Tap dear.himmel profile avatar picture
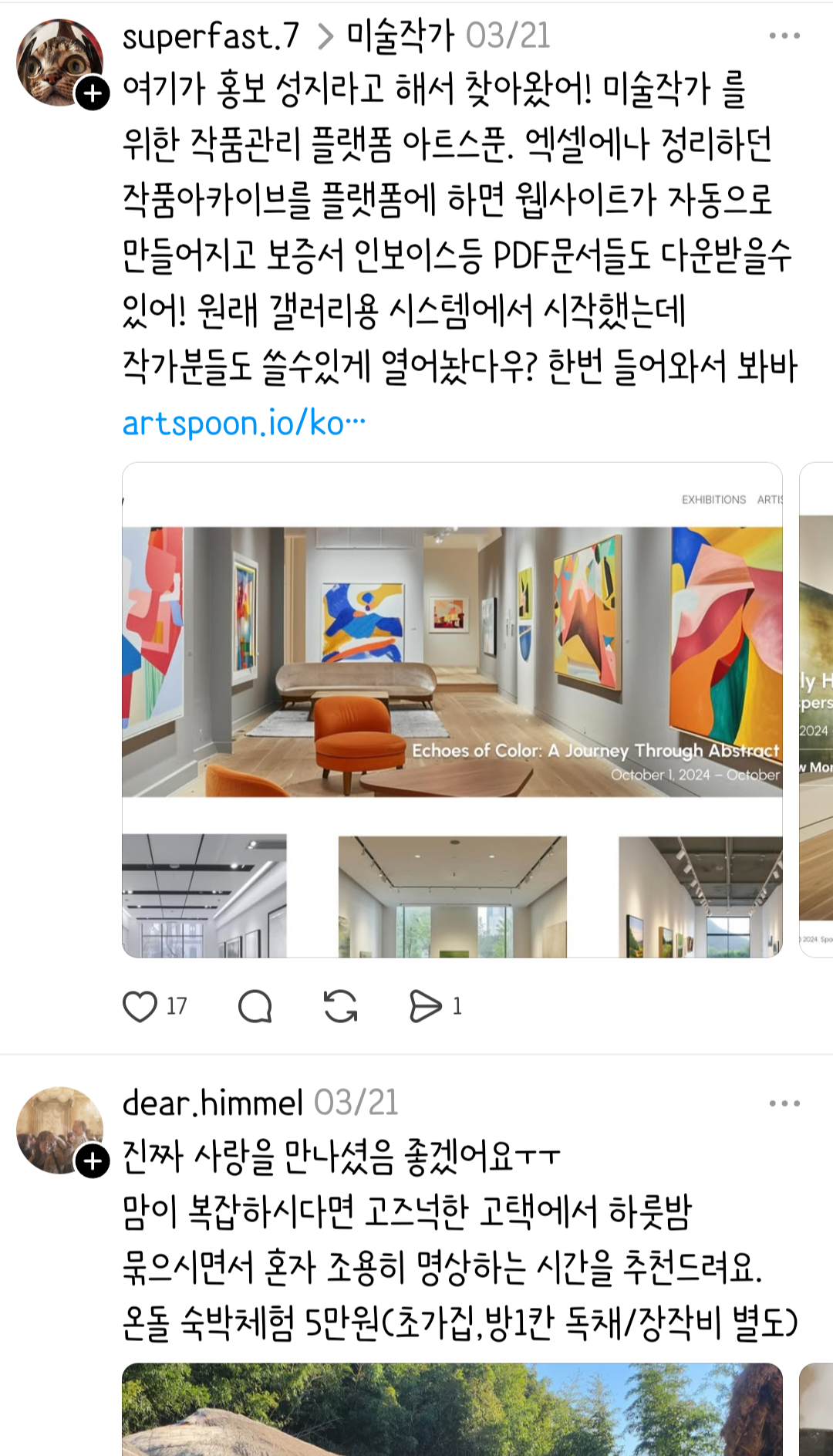 click(59, 1130)
